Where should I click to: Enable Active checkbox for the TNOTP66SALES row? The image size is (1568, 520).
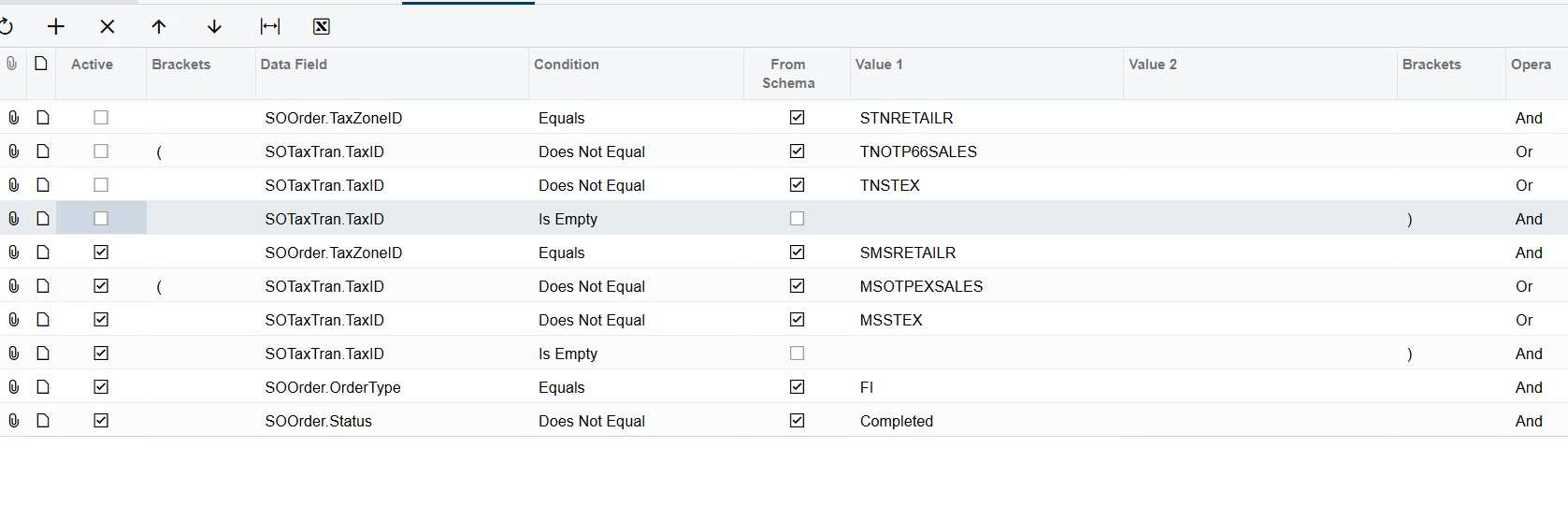point(101,152)
